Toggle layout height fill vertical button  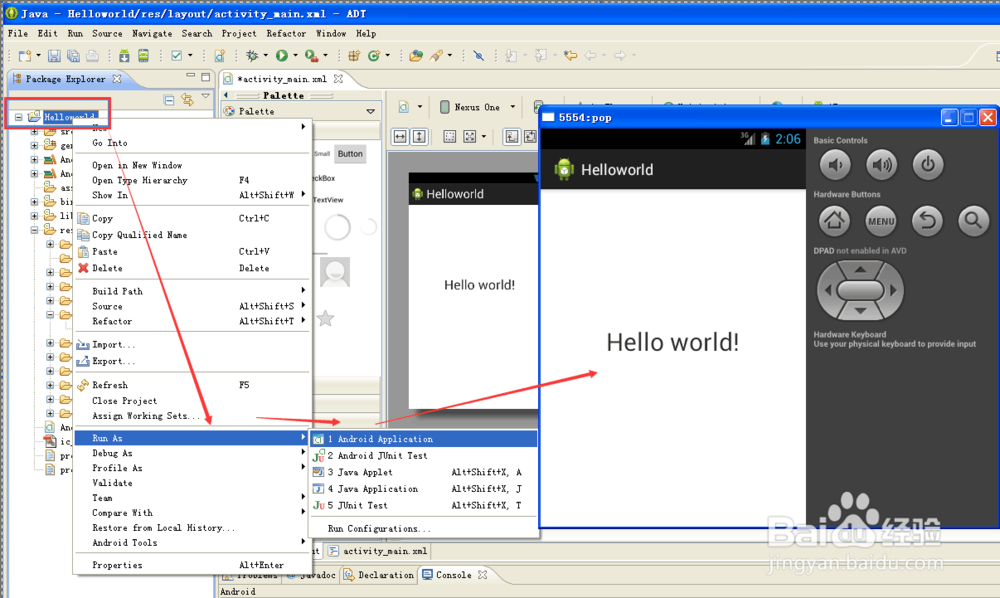(x=419, y=136)
